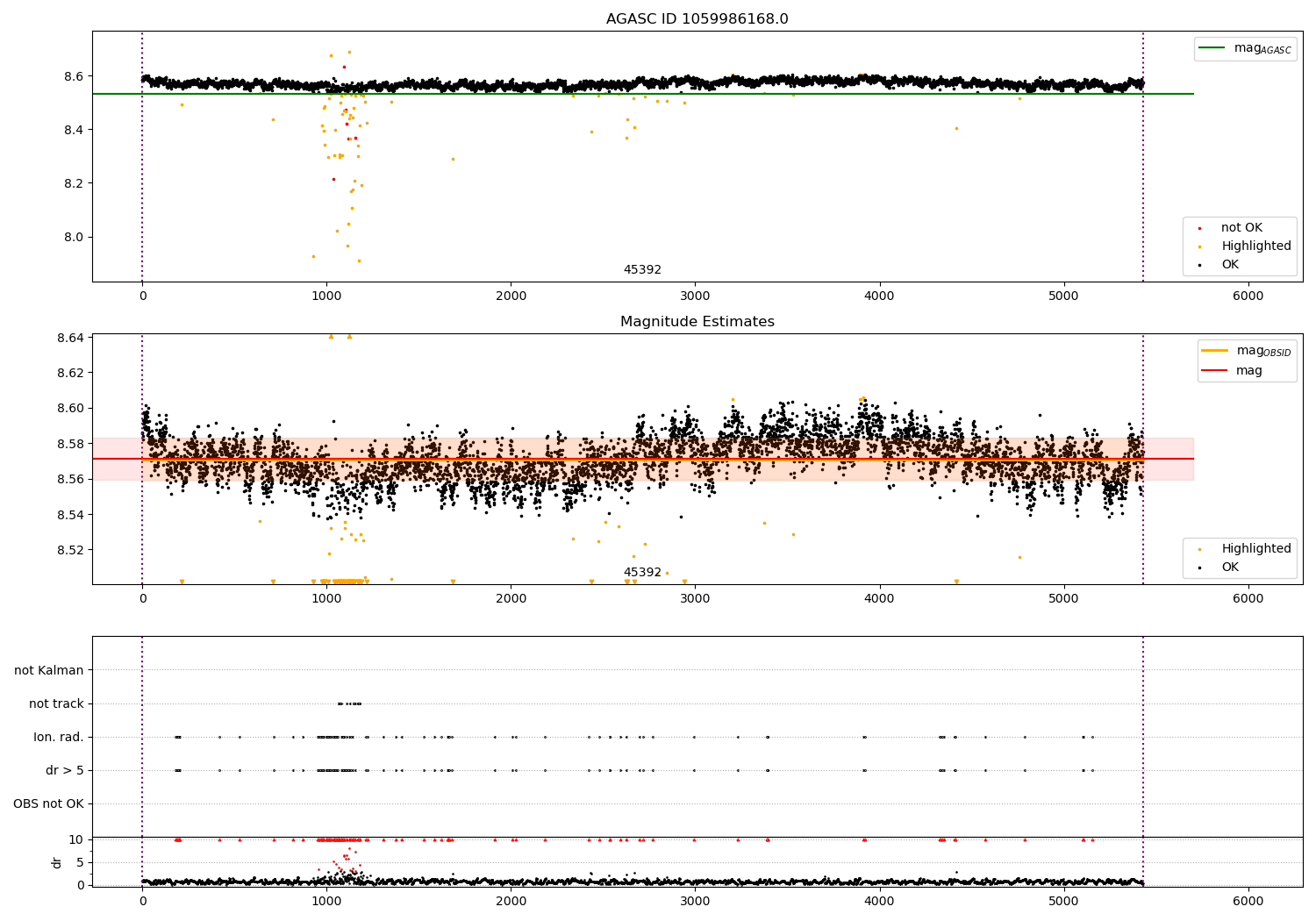This screenshot has width=1316, height=921.
Task: Click 'Highlighted' legend entry in the AGASC plot
Action: point(1245,246)
